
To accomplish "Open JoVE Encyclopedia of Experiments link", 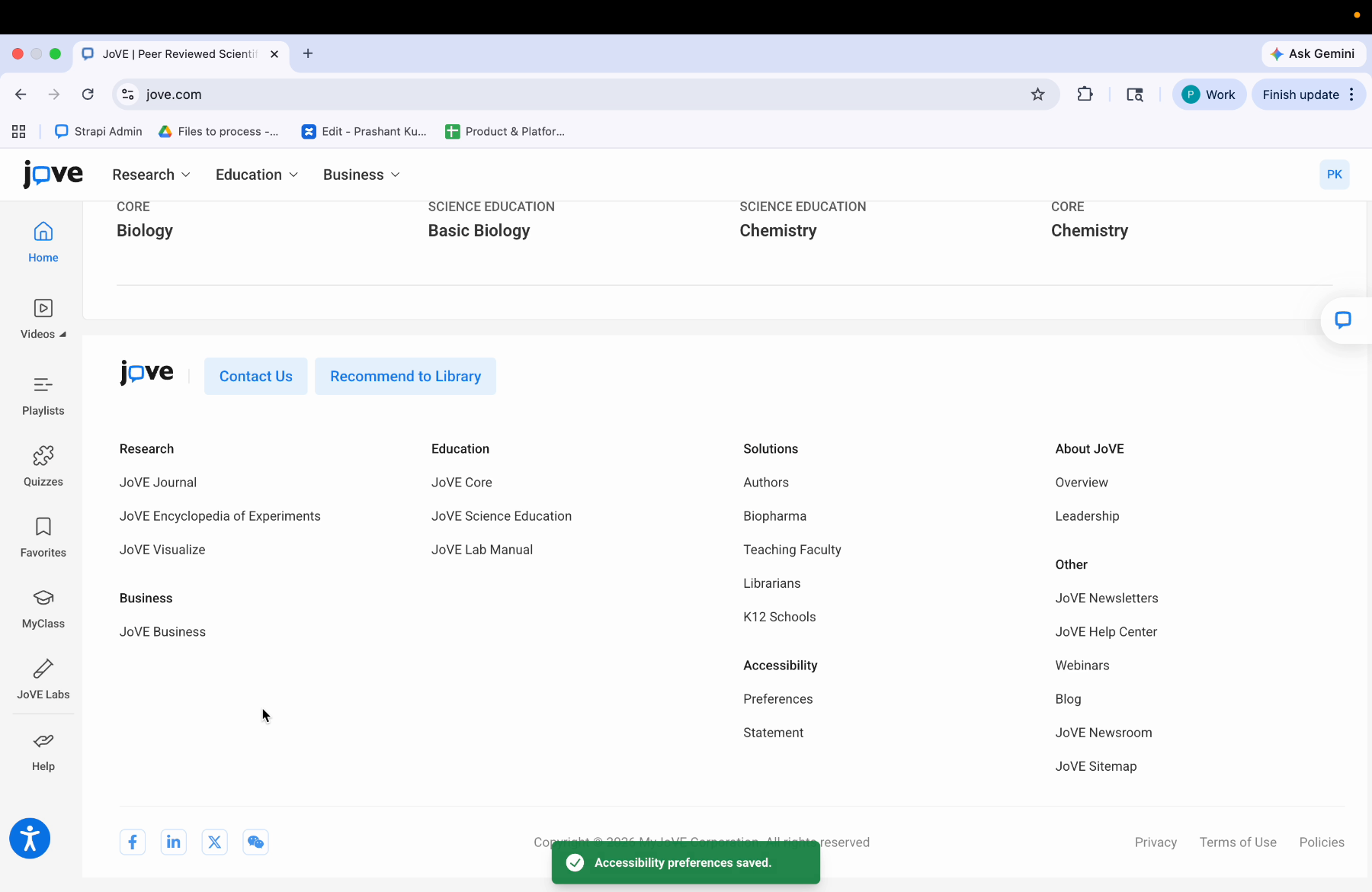I will point(220,516).
